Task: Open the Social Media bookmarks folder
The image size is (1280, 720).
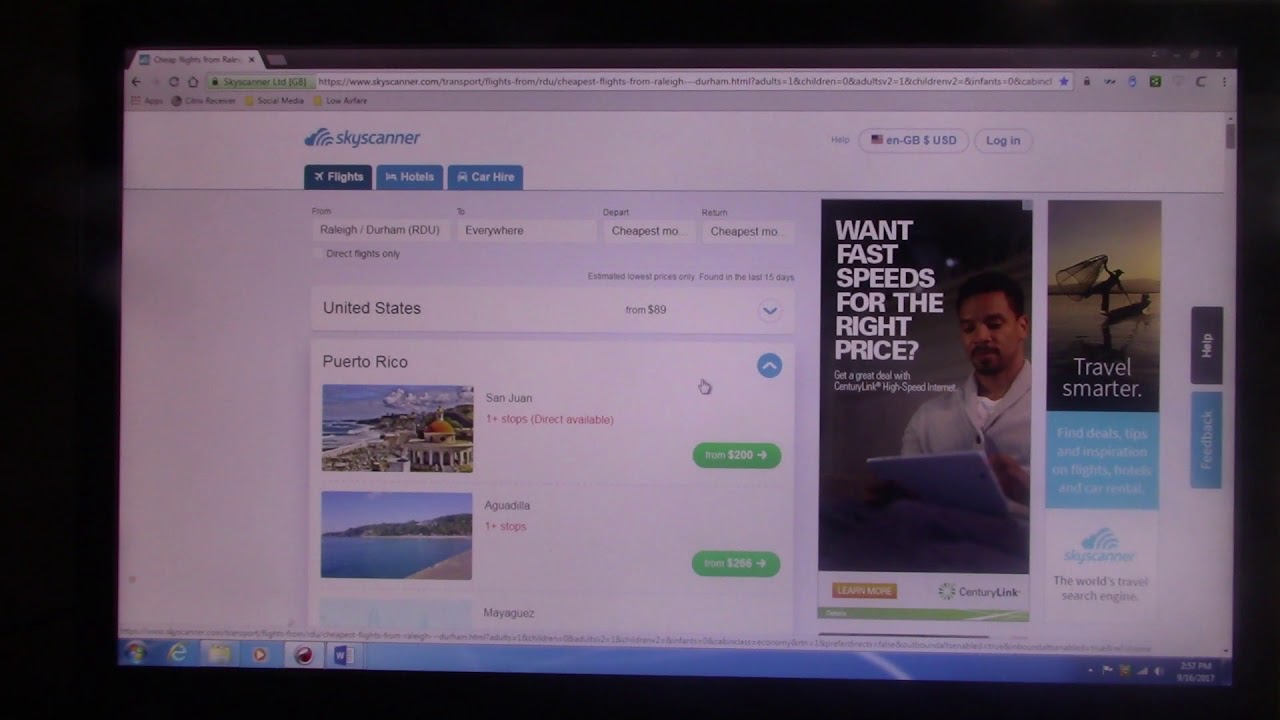Action: (274, 101)
